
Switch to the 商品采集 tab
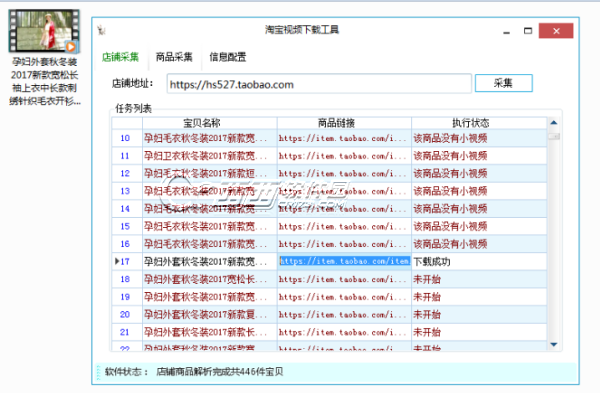click(x=174, y=57)
